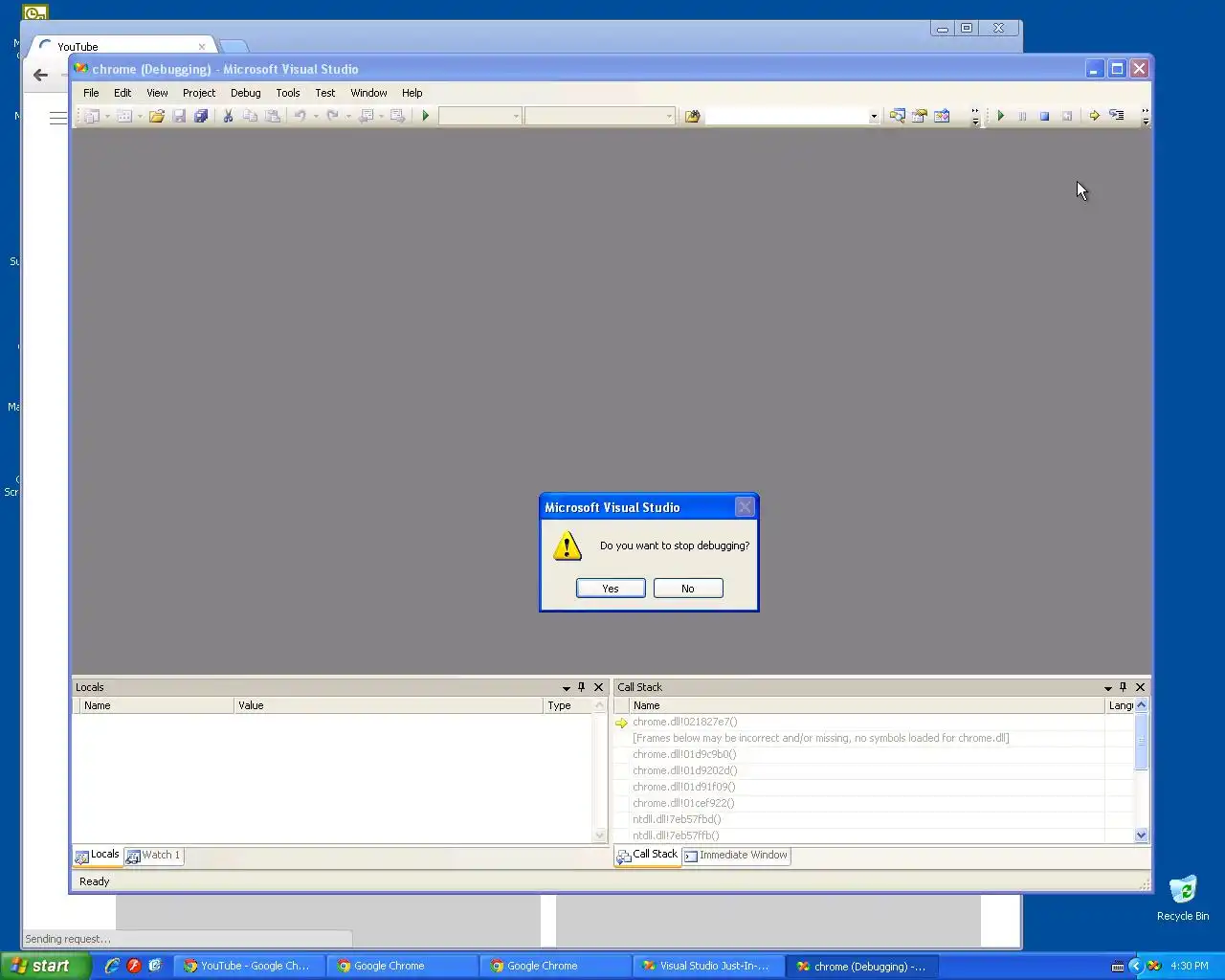Click the Step Into icon
The width and height of the screenshot is (1225, 980).
coord(1117,116)
